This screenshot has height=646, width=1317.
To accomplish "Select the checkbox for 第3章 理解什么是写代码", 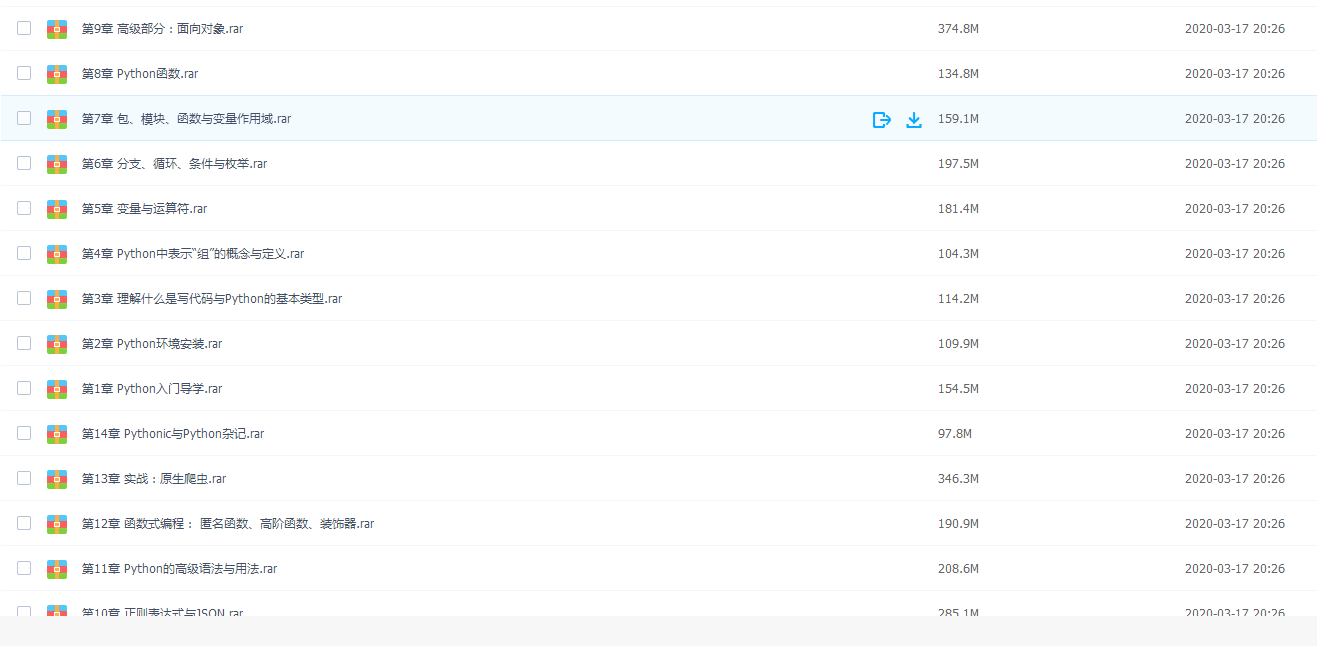I will point(24,298).
